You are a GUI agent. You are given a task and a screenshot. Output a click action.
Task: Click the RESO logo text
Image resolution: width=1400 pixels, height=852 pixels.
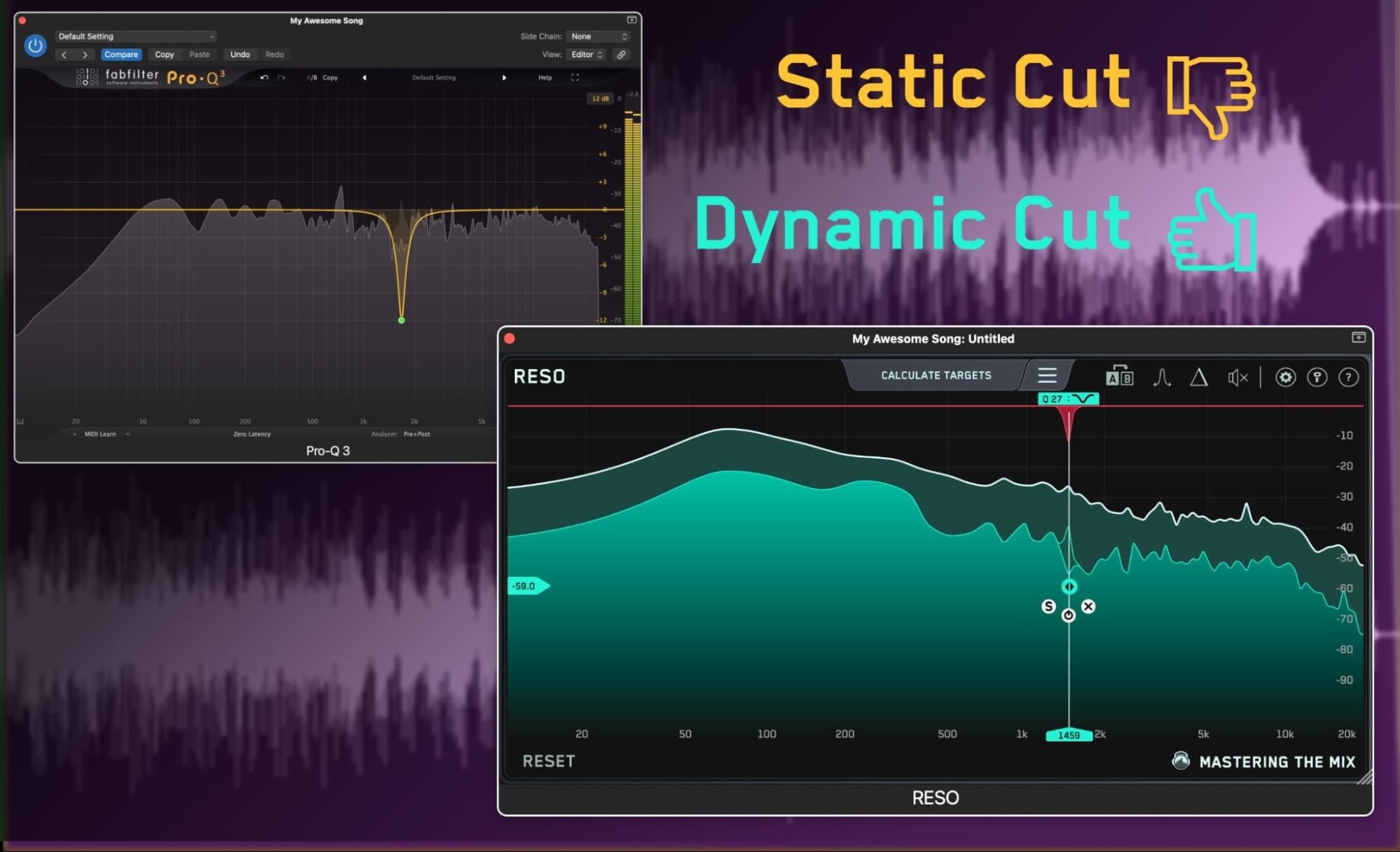[539, 377]
